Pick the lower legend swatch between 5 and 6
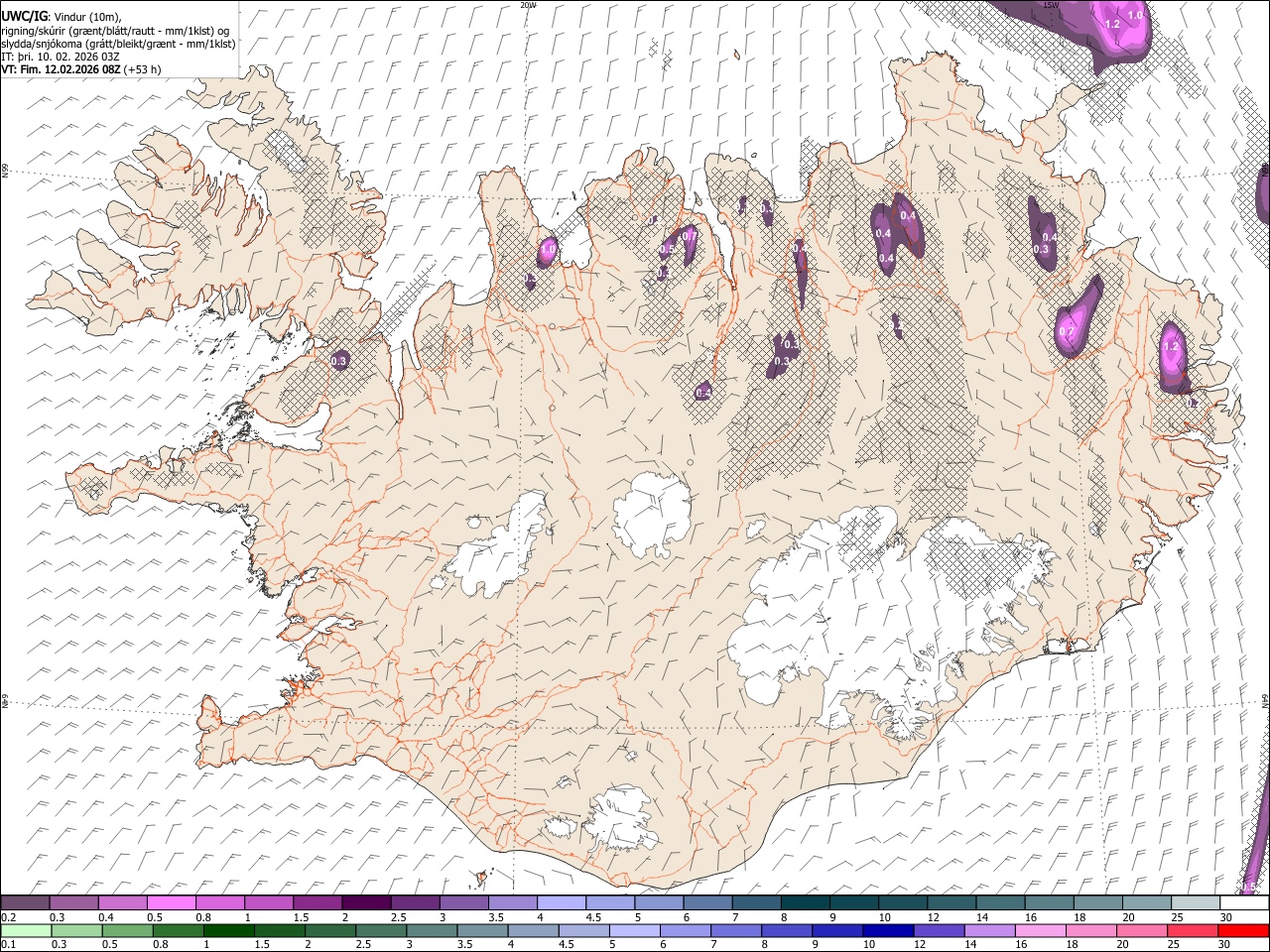The height and width of the screenshot is (952, 1270). coord(634,930)
